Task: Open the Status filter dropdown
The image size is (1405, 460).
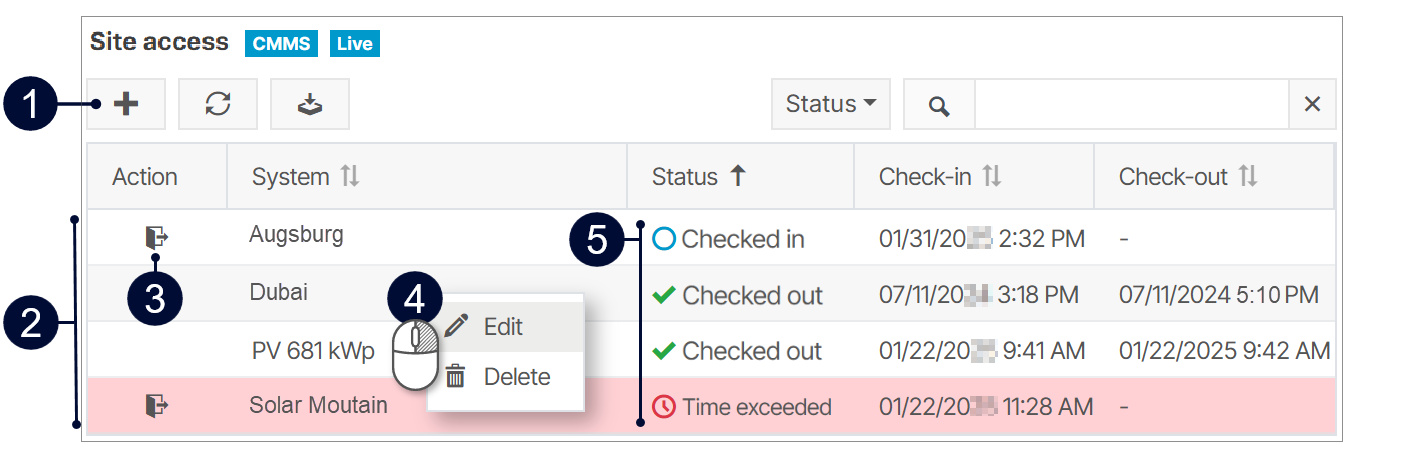Action: click(830, 104)
